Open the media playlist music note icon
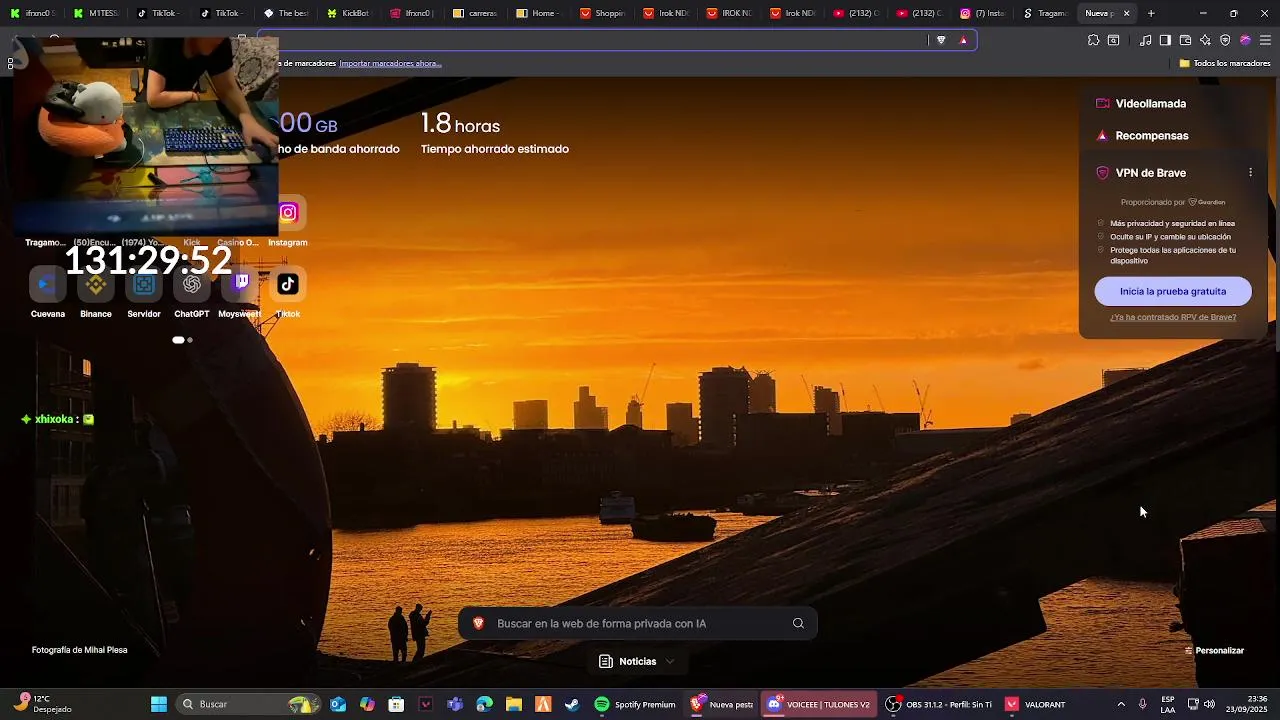This screenshot has height=720, width=1280. [1146, 40]
